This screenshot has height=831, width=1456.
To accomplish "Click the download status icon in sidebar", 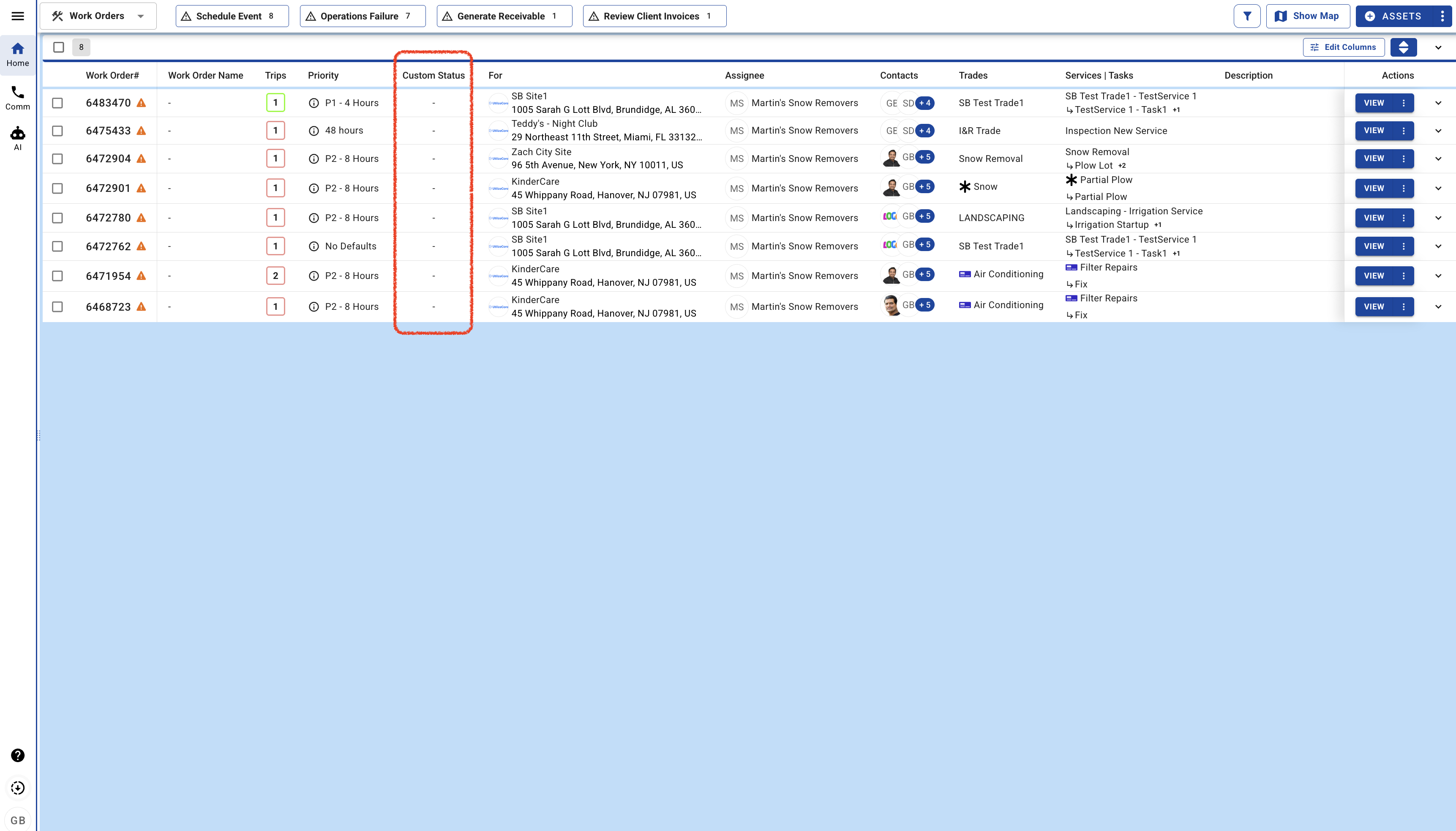I will (x=18, y=787).
